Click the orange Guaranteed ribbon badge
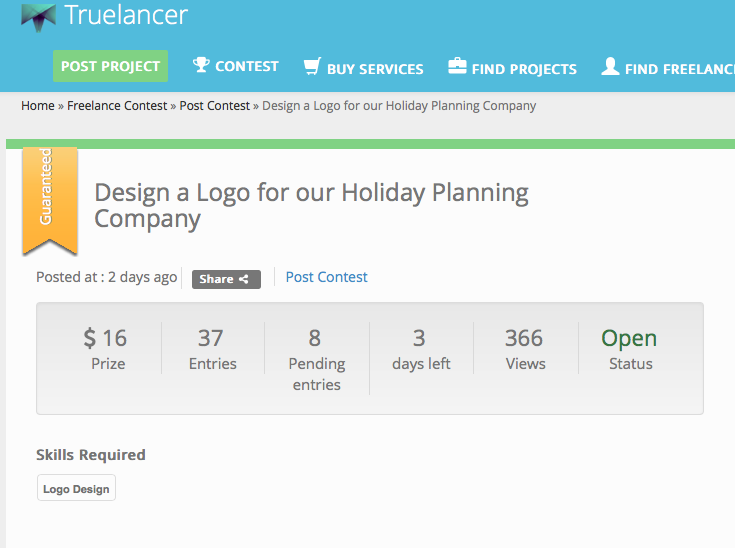The image size is (735, 548). coord(50,198)
